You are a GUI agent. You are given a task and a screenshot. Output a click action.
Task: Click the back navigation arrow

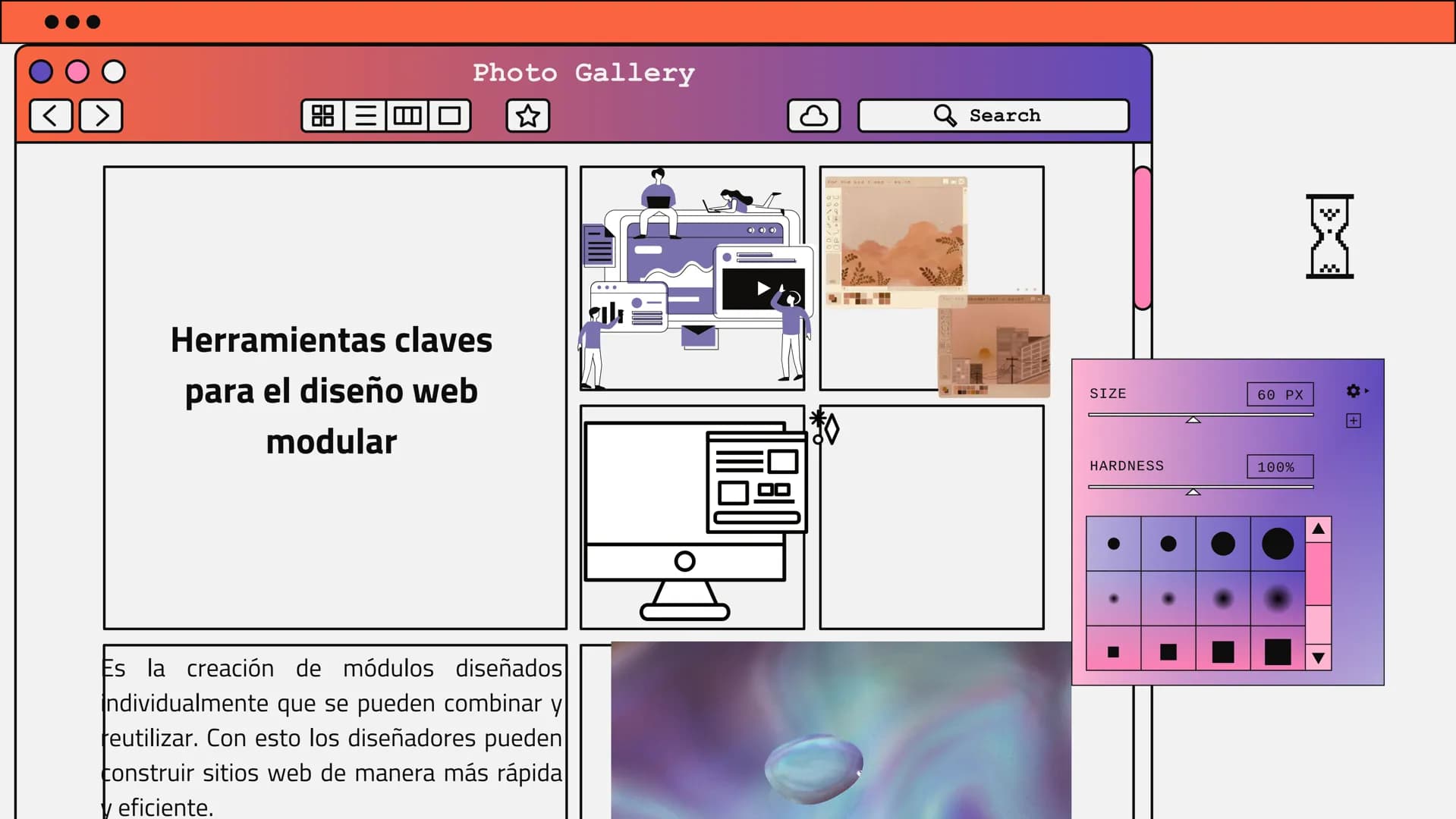51,116
